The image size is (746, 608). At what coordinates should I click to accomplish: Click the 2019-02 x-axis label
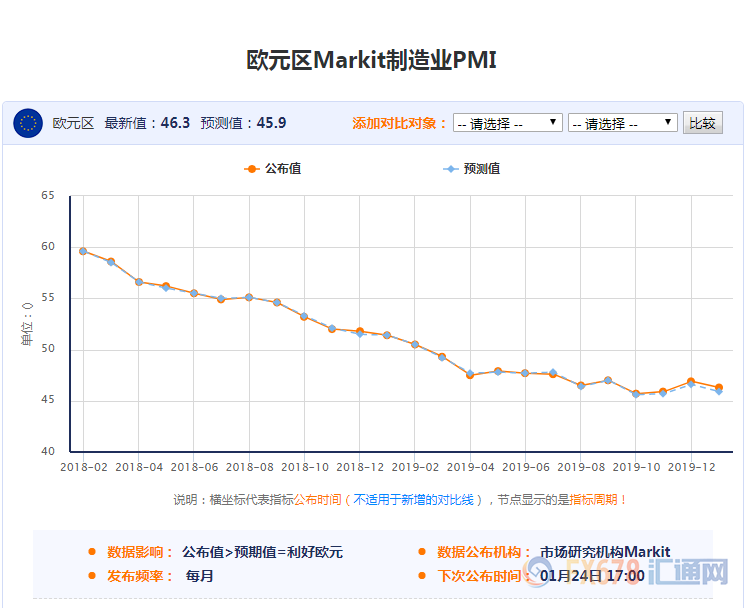tap(415, 467)
